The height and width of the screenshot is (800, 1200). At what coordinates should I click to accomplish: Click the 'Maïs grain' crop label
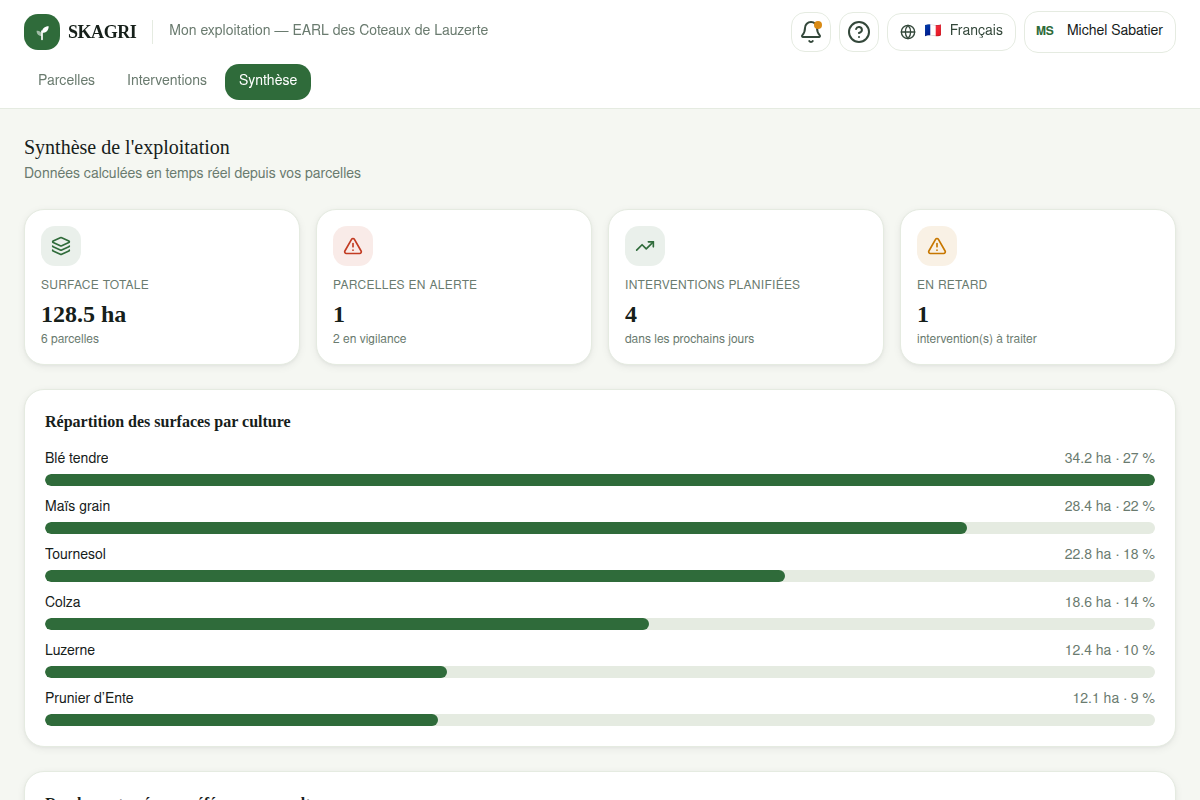point(78,506)
